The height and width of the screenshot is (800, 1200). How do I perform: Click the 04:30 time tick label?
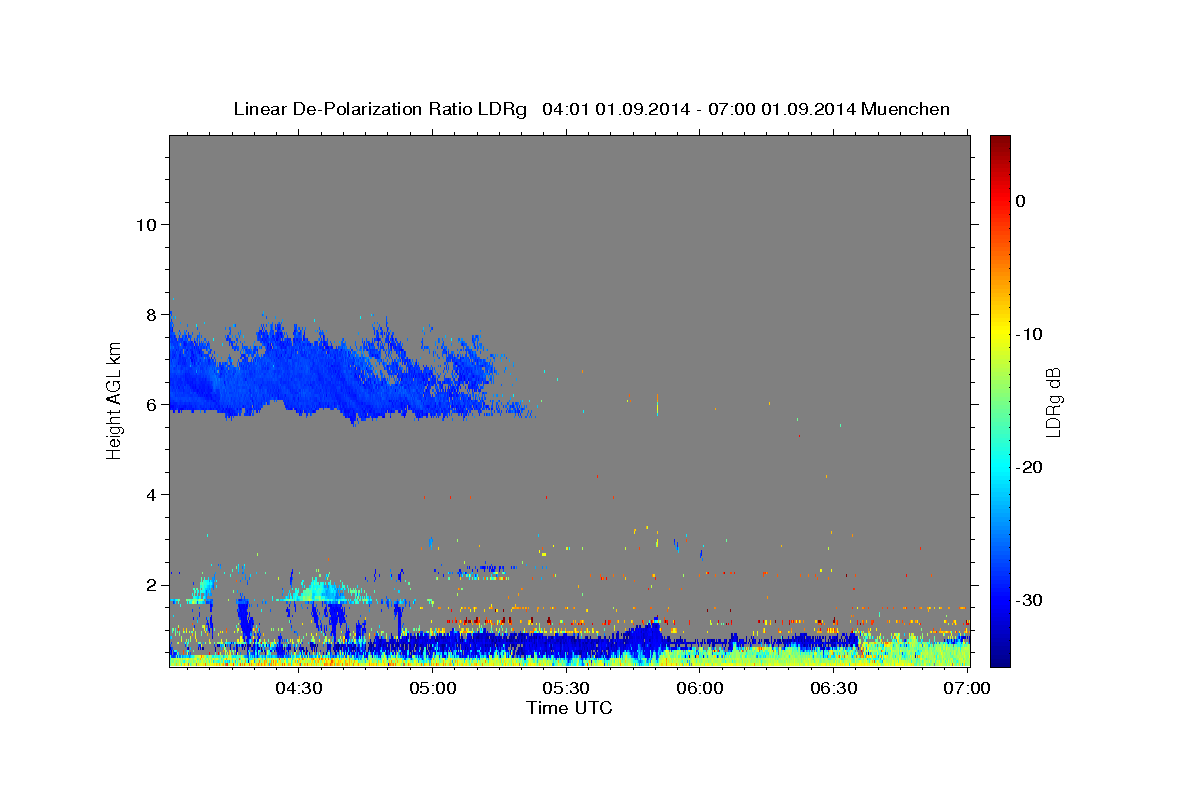(299, 689)
